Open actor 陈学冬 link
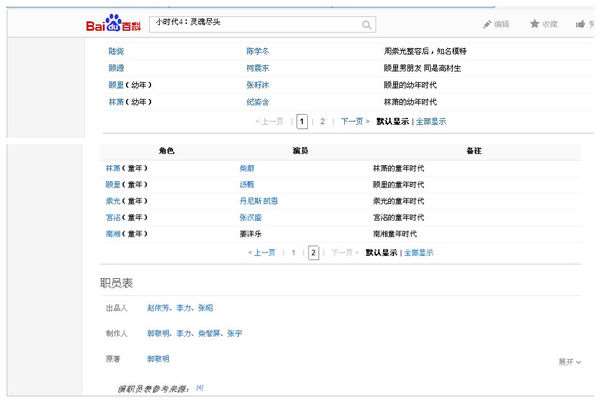Screen dimensions: 600x403 (258, 51)
